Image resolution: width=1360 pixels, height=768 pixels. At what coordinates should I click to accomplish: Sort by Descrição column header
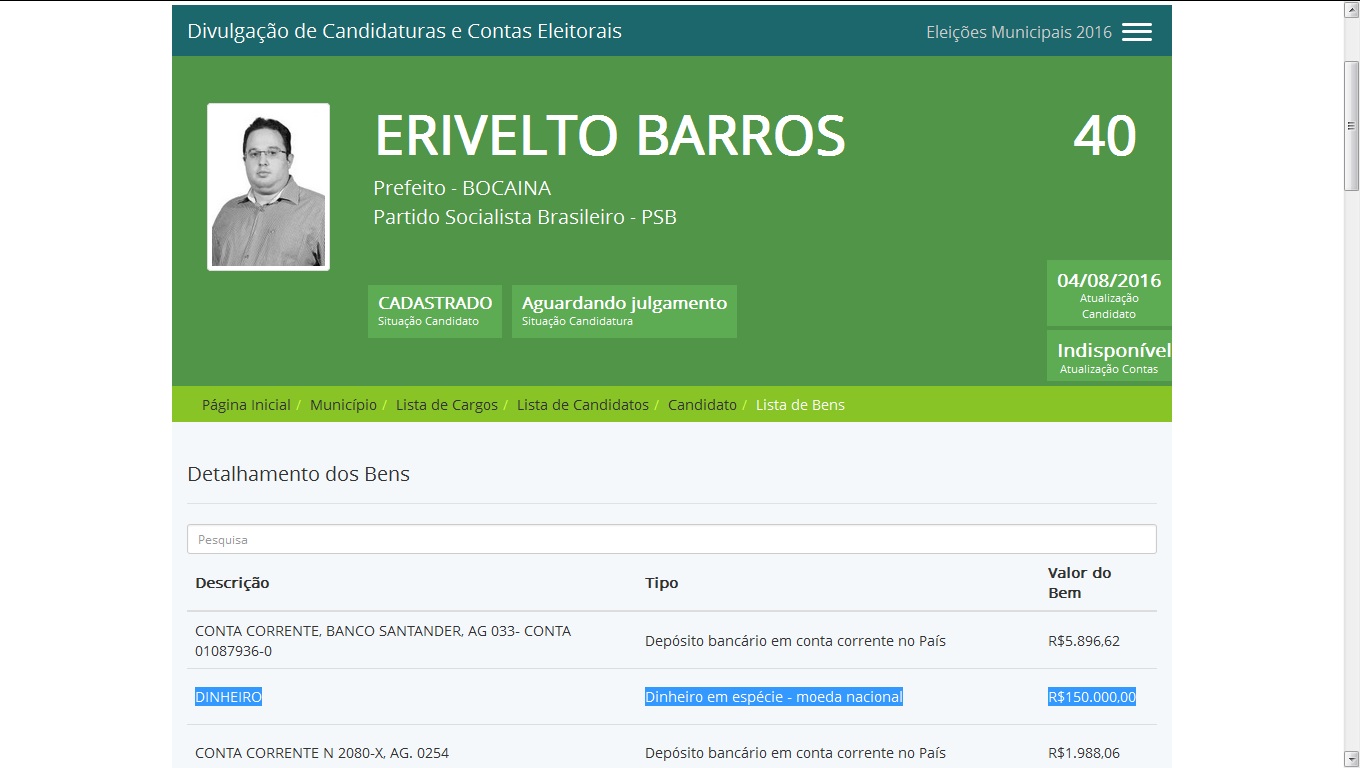232,583
